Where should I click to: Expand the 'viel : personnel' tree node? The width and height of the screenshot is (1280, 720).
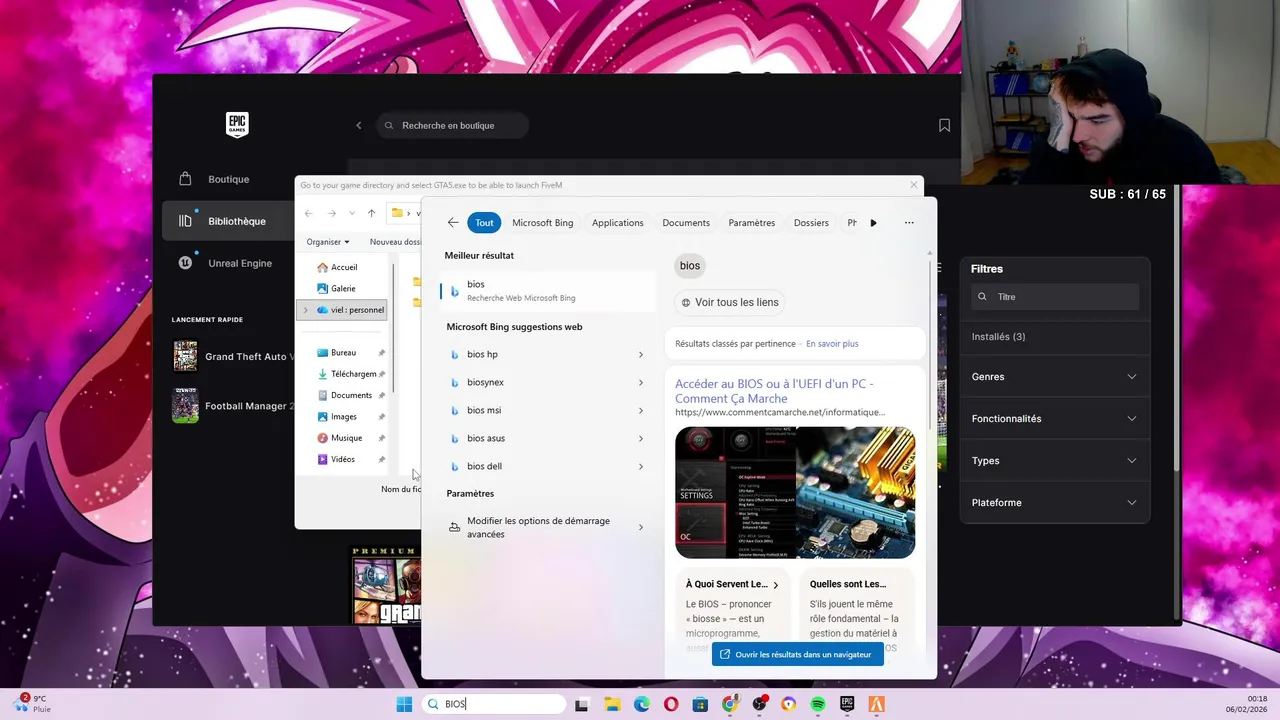point(305,310)
